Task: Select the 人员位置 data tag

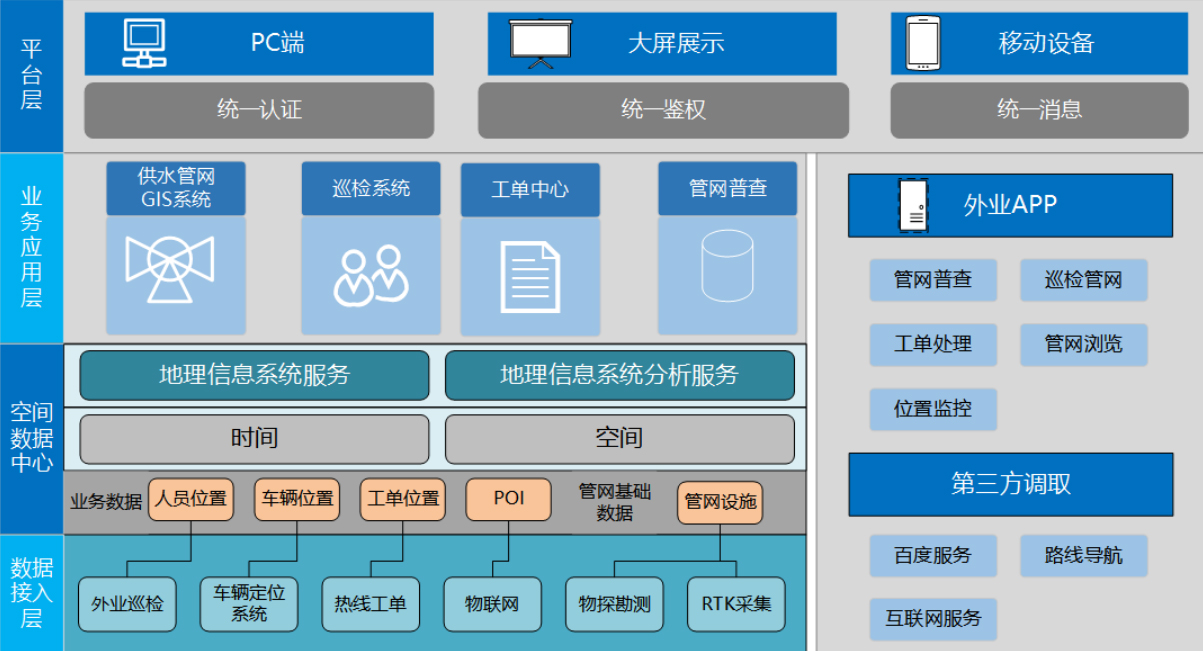Action: pos(191,499)
